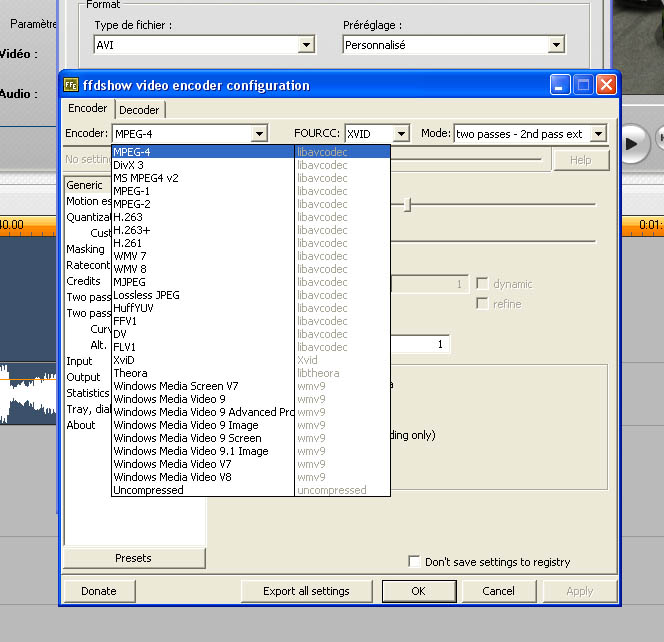Viewport: 664px width, 642px height.
Task: Open the Mode two passes dropdown
Action: coord(598,134)
